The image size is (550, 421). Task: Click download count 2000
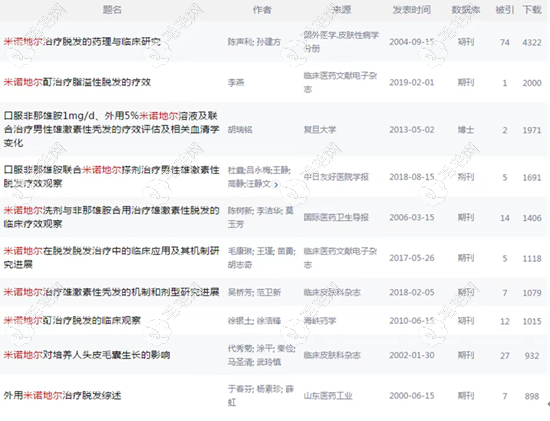click(x=532, y=83)
